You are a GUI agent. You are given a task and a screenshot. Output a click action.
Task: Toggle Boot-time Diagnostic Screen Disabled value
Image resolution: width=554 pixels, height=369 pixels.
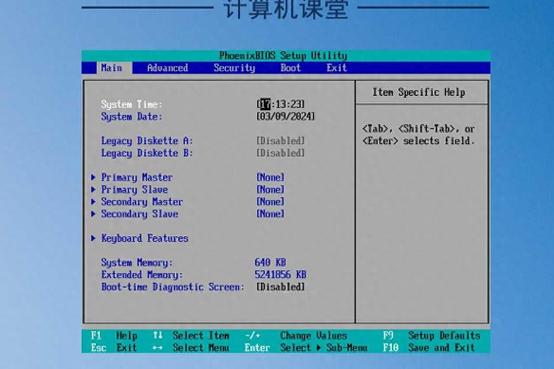click(x=281, y=287)
